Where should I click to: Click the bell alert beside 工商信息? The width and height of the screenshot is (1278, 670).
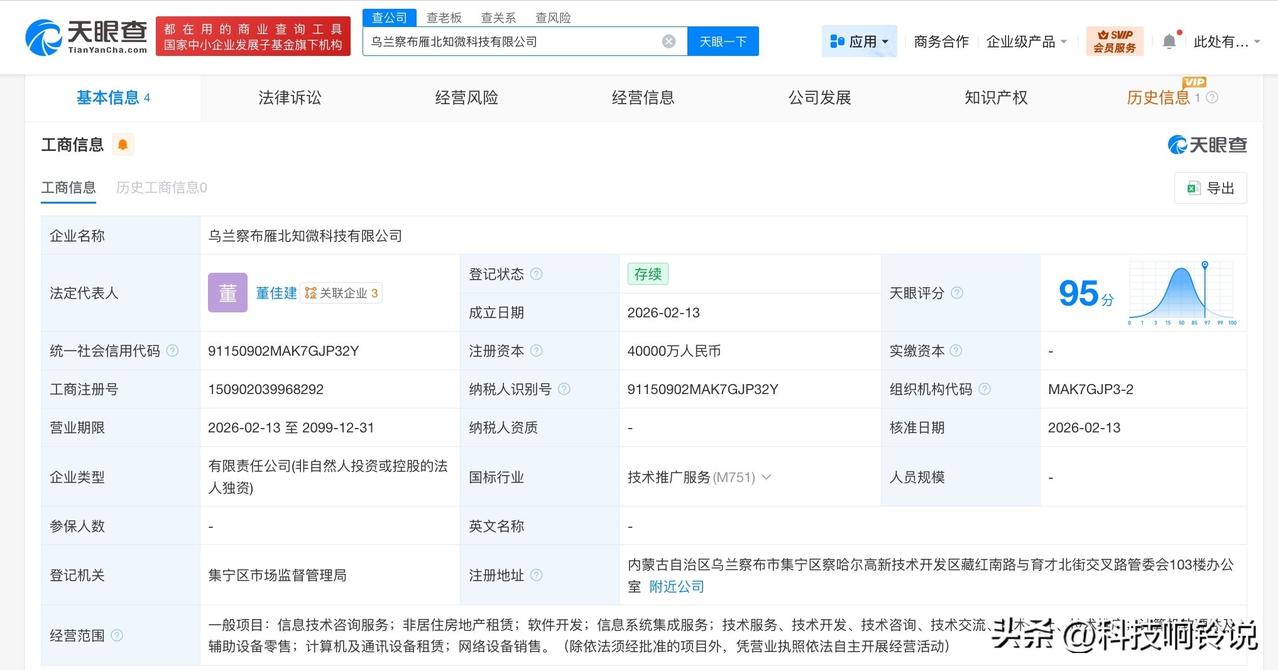(123, 145)
